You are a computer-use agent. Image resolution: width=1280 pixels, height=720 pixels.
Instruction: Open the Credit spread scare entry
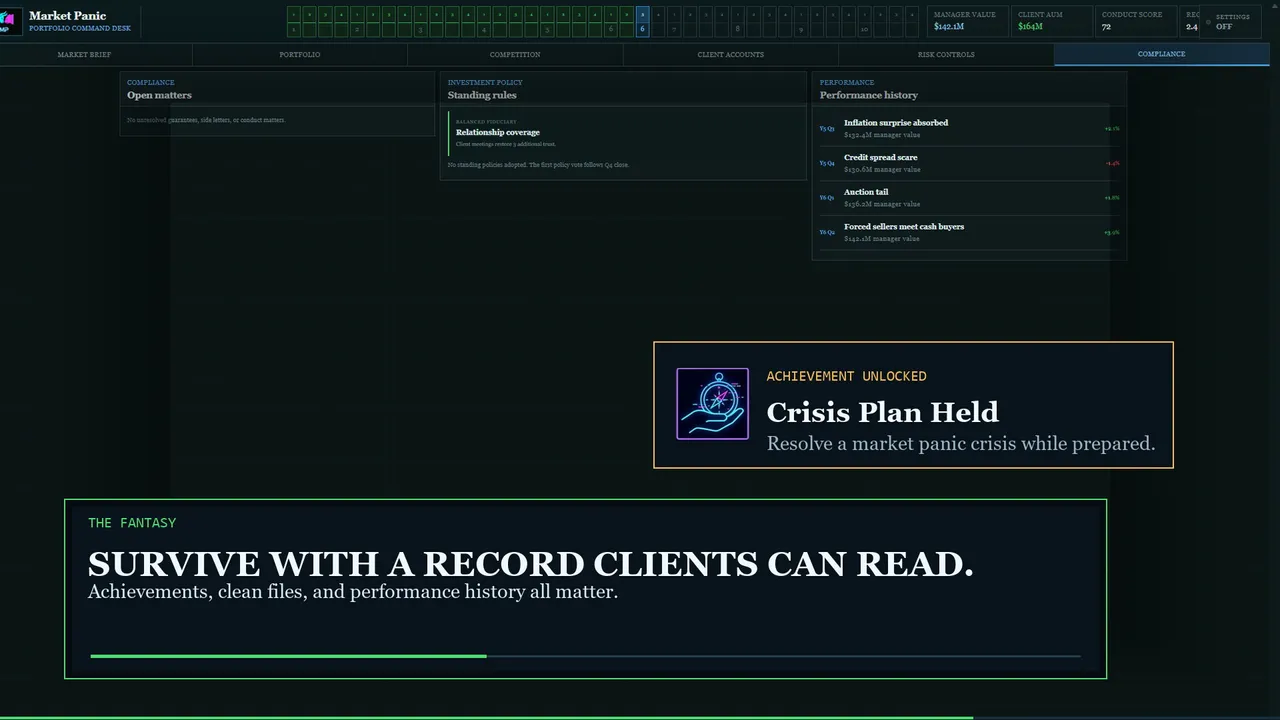click(969, 163)
